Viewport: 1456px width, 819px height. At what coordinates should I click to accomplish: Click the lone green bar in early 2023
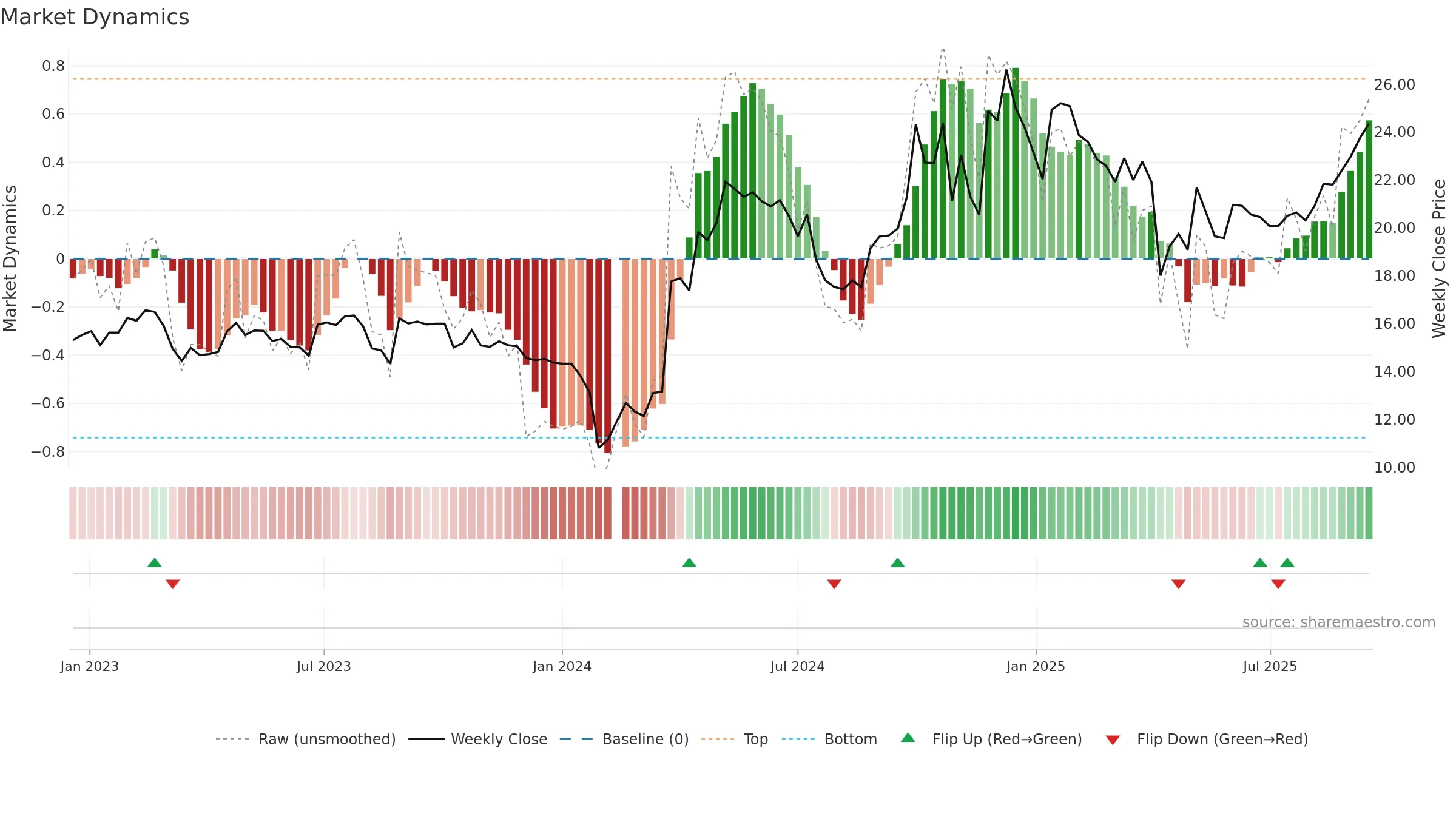point(155,254)
